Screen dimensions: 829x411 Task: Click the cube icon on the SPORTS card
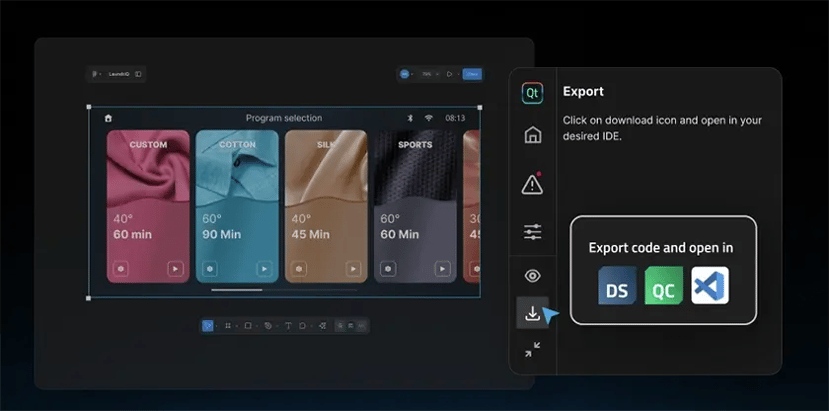(388, 269)
